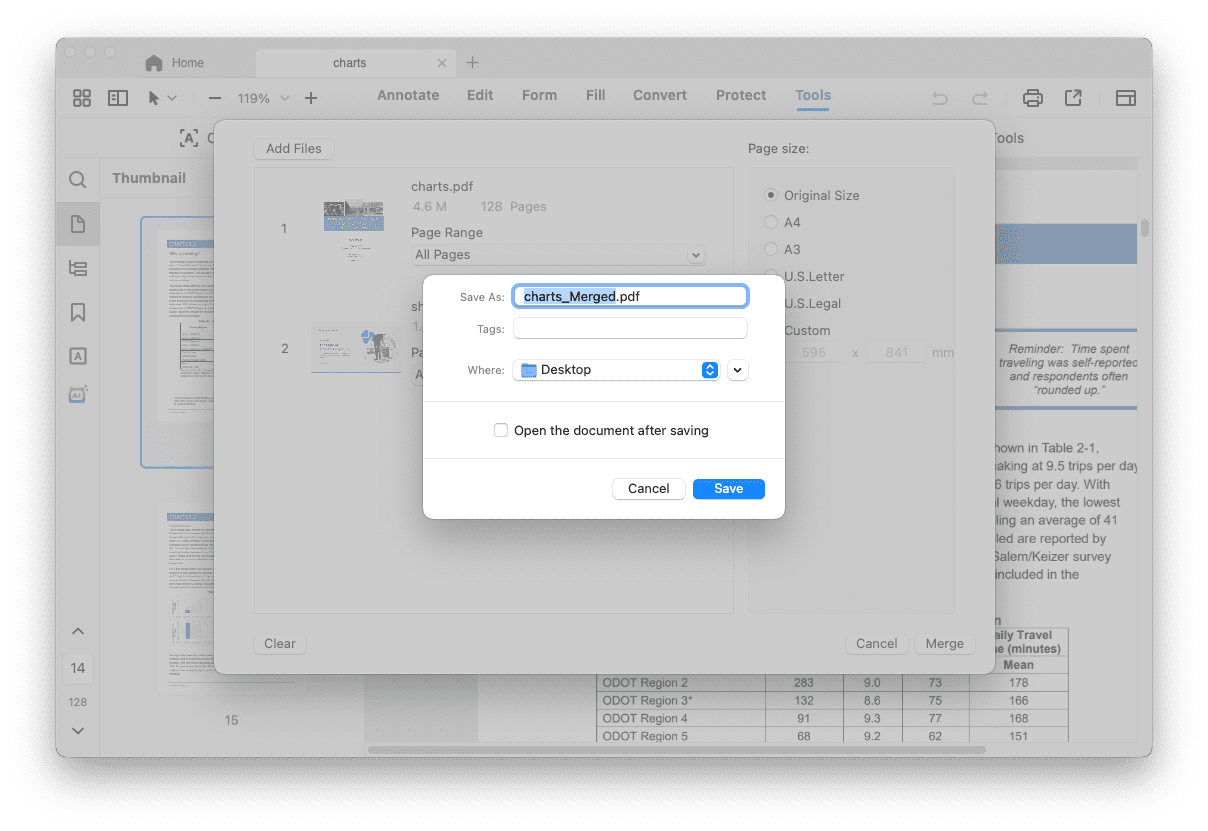Select the Outline panel icon
This screenshot has height=831, width=1208.
pyautogui.click(x=77, y=267)
